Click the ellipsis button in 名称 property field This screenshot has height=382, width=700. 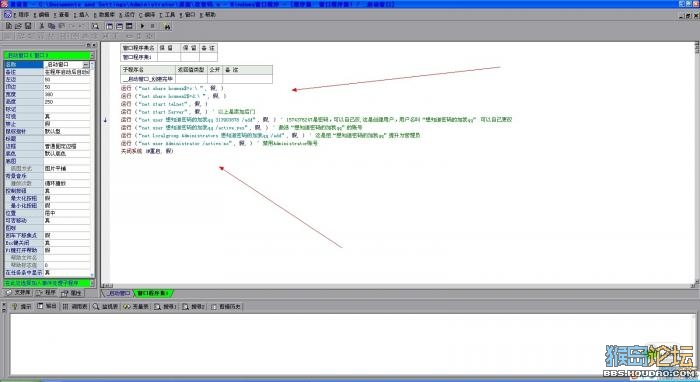pos(86,65)
